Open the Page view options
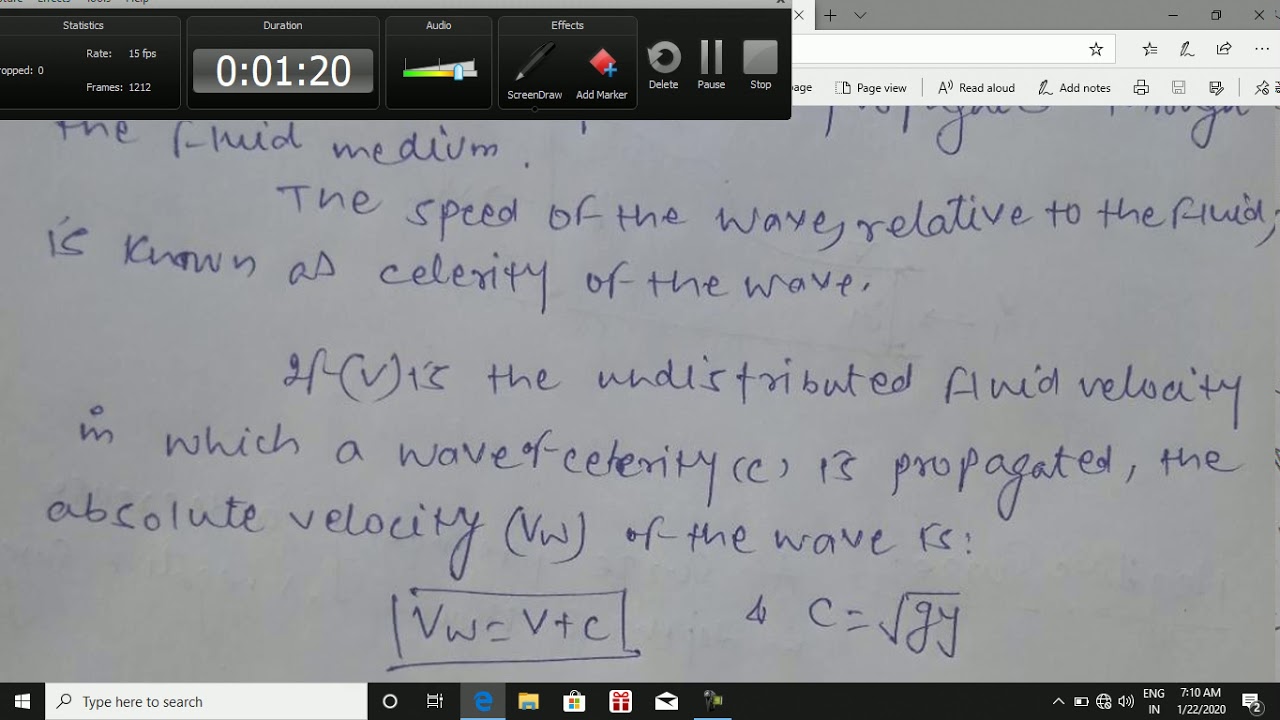 tap(871, 88)
